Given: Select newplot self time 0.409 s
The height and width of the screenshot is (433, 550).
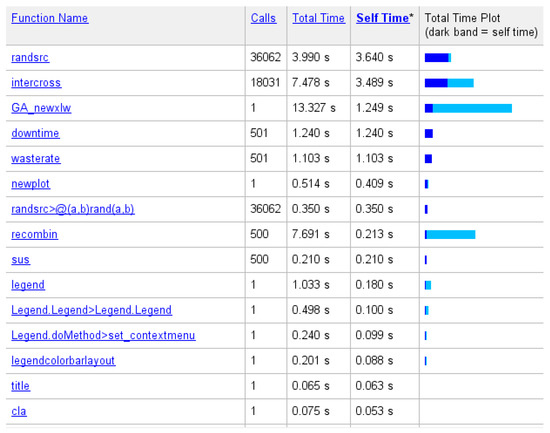Looking at the screenshot, I should coord(374,184).
